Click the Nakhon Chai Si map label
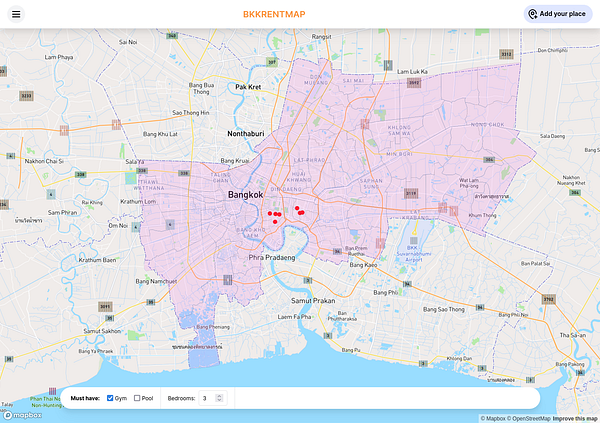 (x=44, y=161)
